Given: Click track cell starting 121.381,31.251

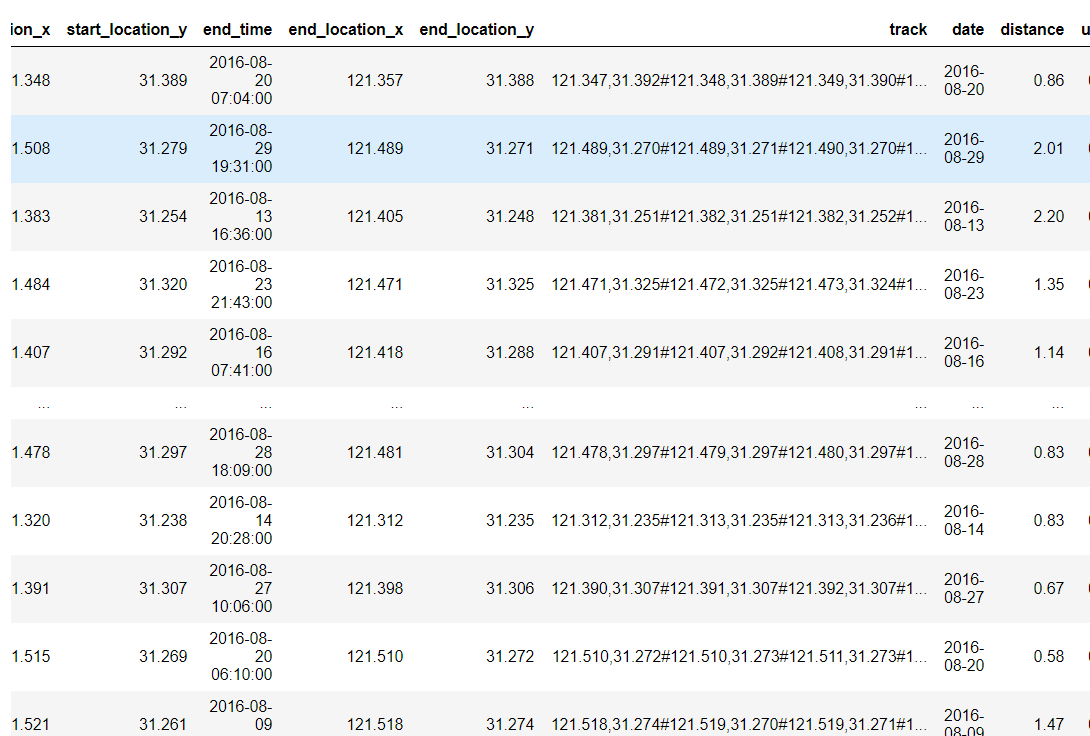Looking at the screenshot, I should pyautogui.click(x=739, y=217).
